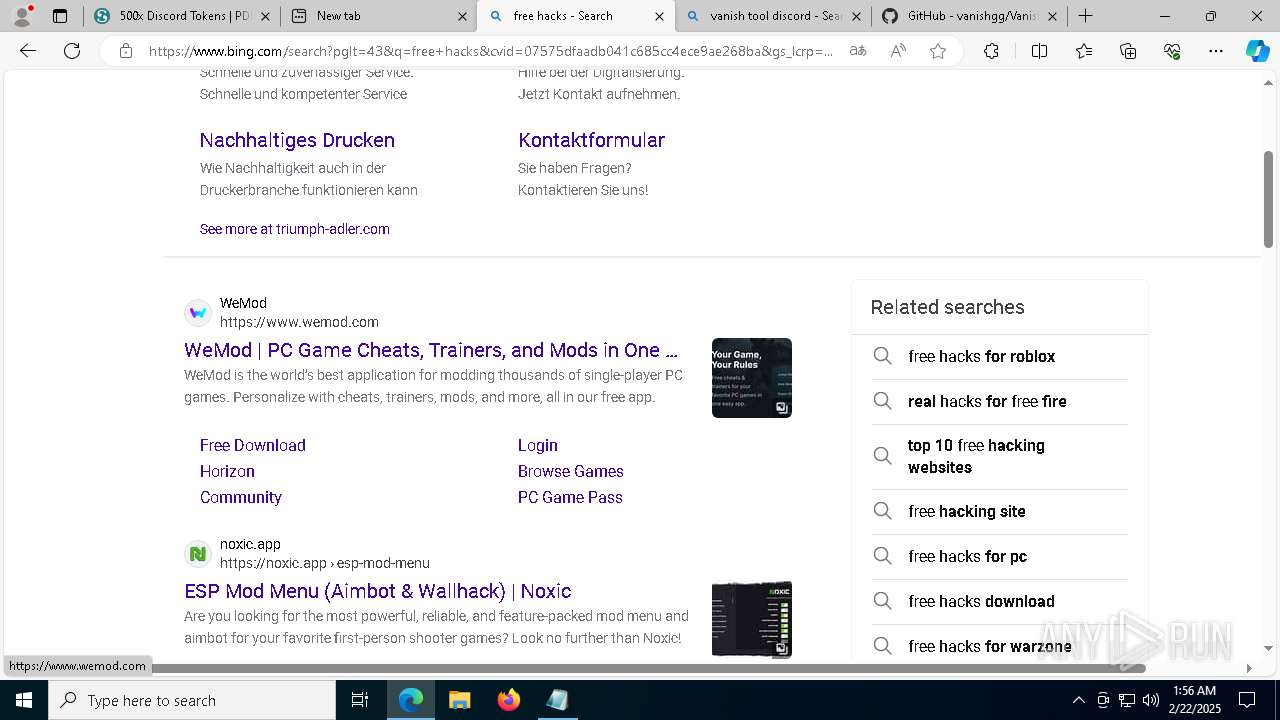Viewport: 1280px width, 720px height.
Task: Open the Favorites list icon
Action: click(x=1084, y=51)
